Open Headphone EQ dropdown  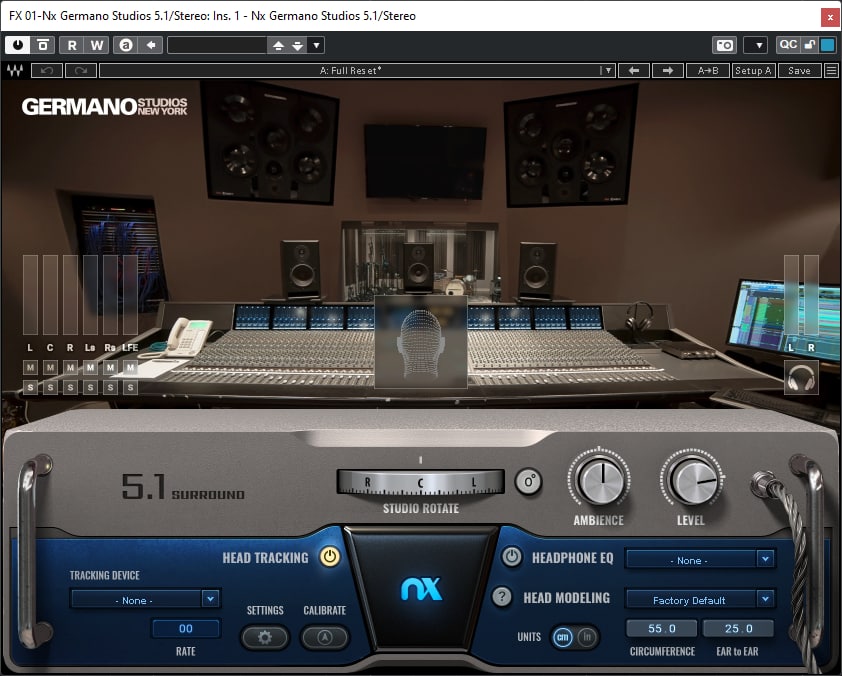700,559
